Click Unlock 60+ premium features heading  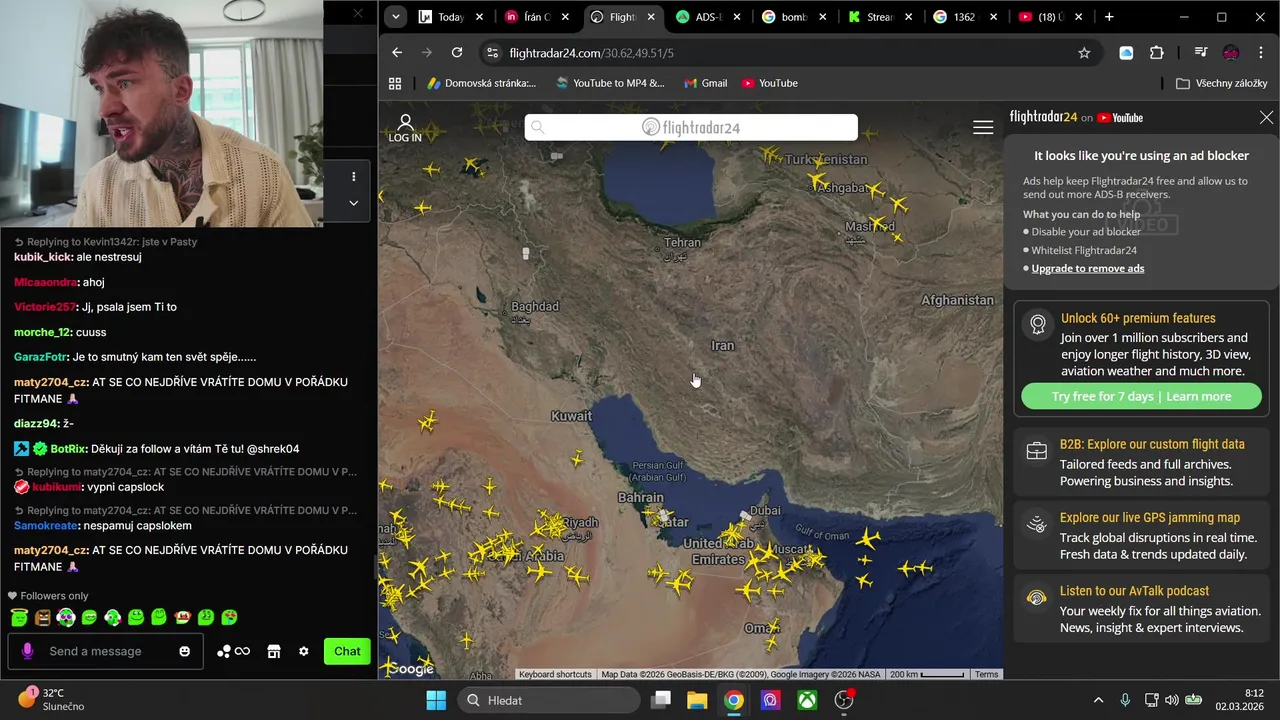point(1138,318)
